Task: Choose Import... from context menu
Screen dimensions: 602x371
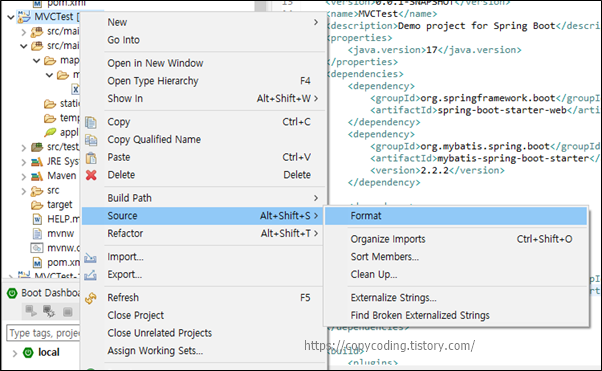Action: click(x=203, y=257)
